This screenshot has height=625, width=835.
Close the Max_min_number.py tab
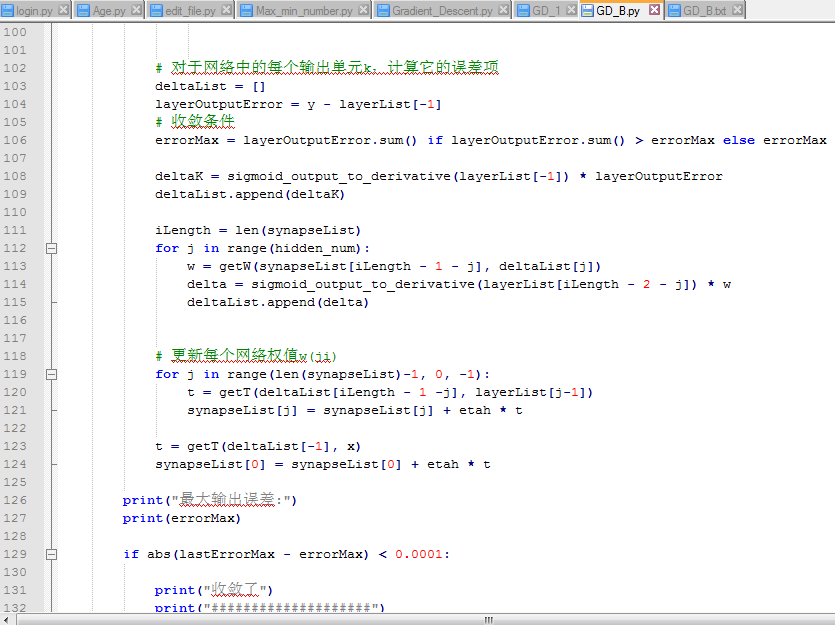(x=364, y=10)
